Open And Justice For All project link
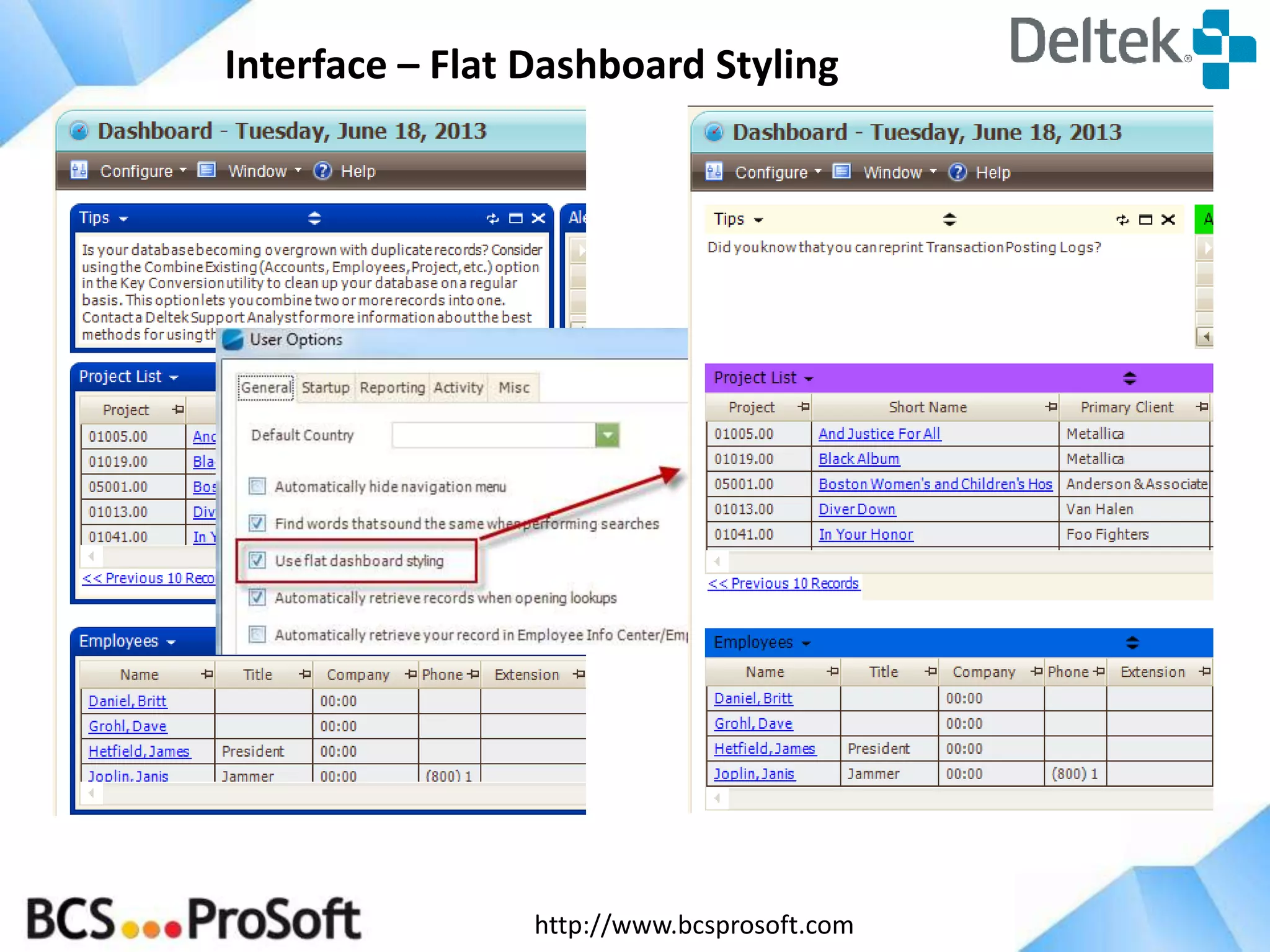 click(879, 434)
